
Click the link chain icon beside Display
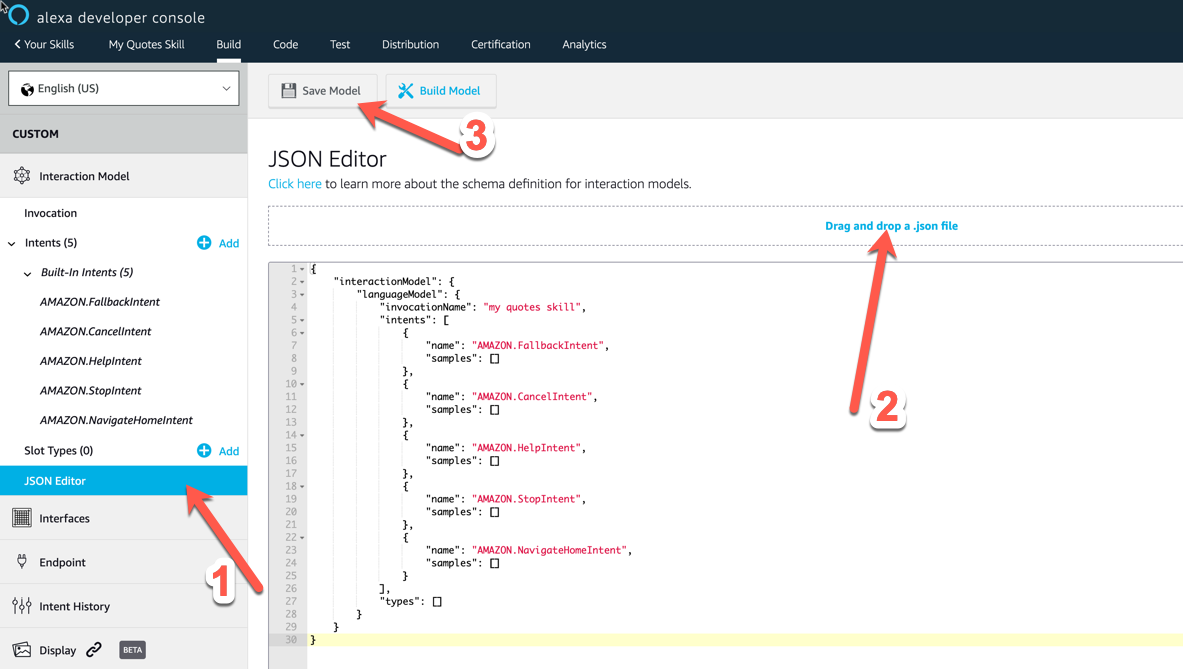94,649
